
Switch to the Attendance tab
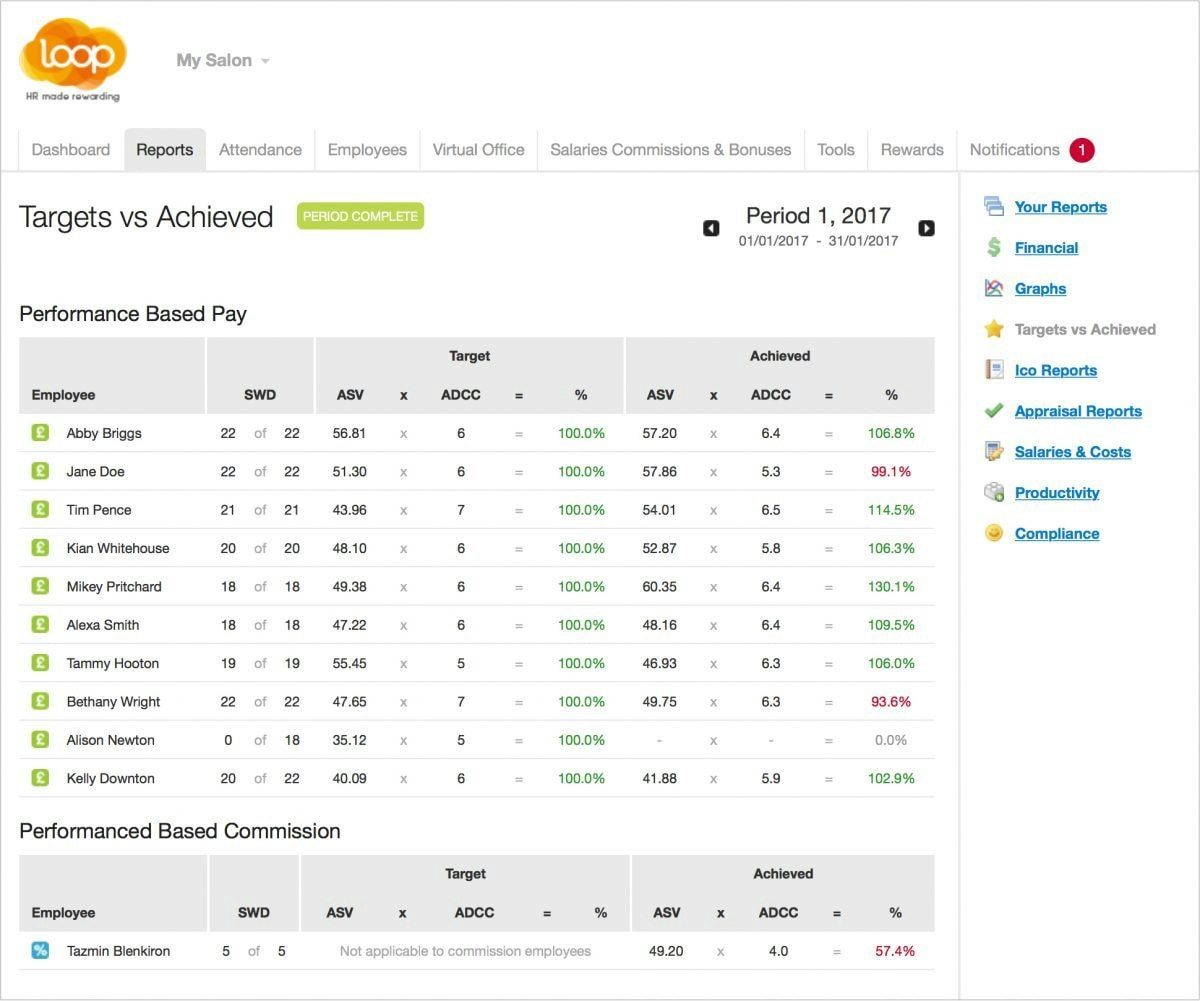pyautogui.click(x=260, y=150)
